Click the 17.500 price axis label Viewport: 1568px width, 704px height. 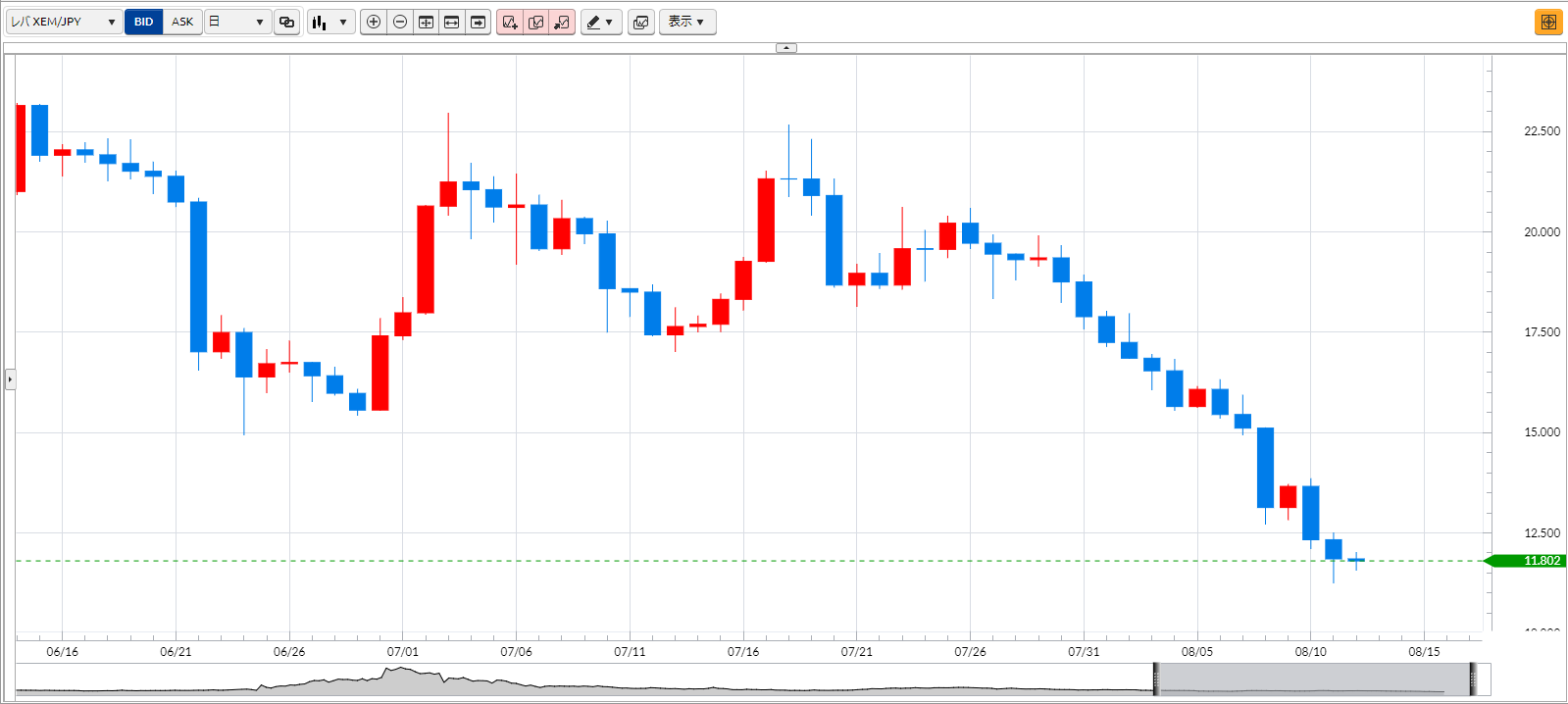(1542, 332)
